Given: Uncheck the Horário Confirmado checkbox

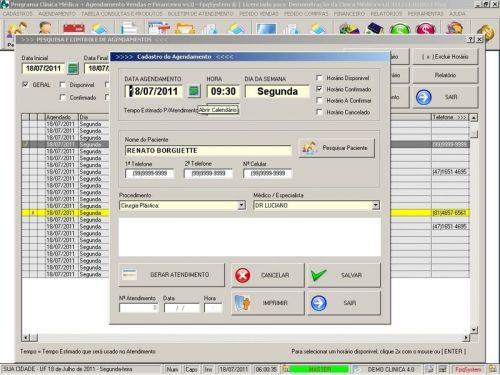Looking at the screenshot, I should (x=319, y=89).
